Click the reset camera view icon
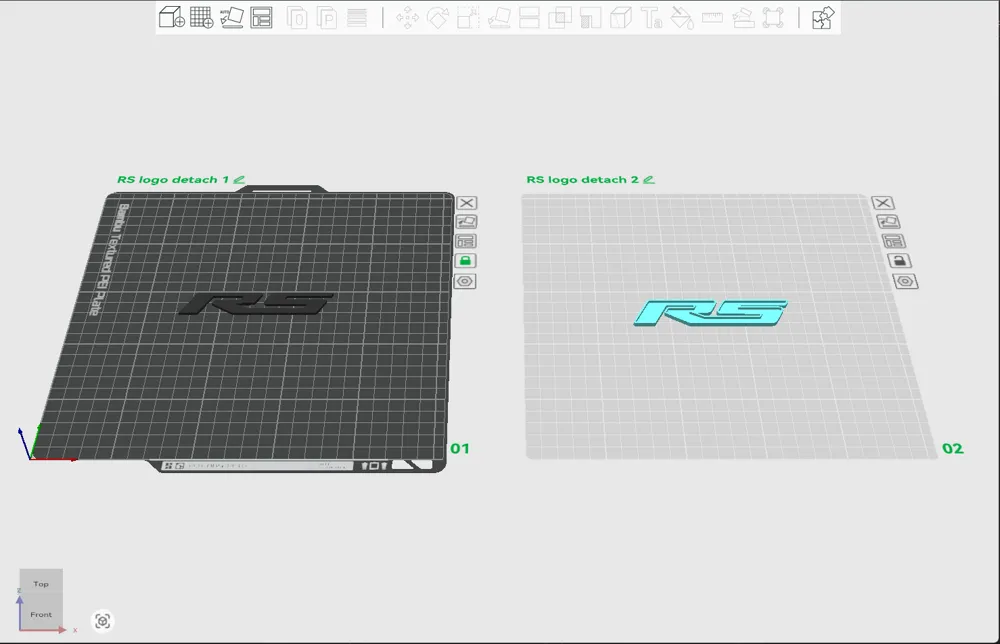Viewport: 1000px width, 644px height. [x=103, y=621]
